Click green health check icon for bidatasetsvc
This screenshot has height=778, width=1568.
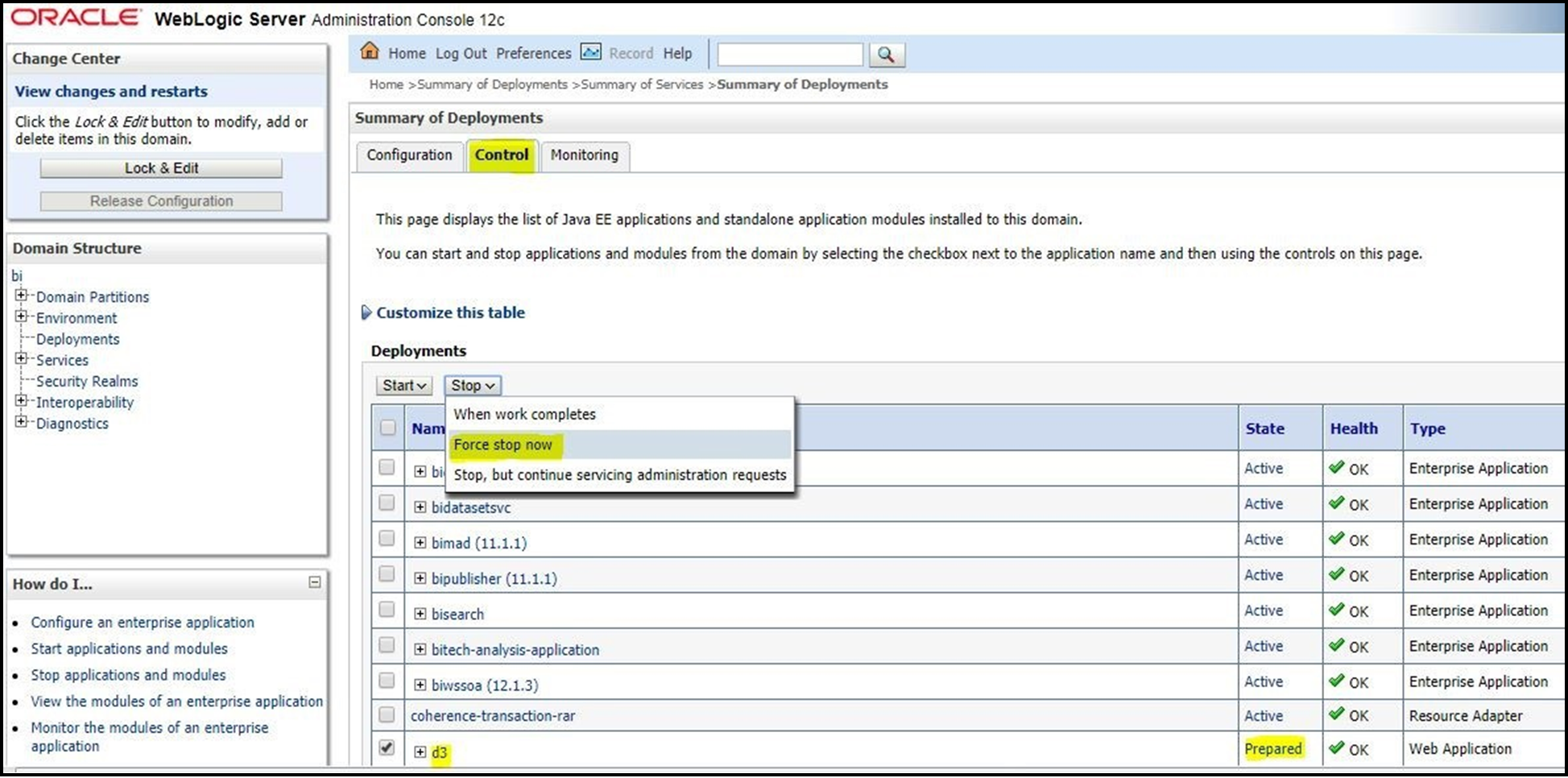pyautogui.click(x=1337, y=503)
